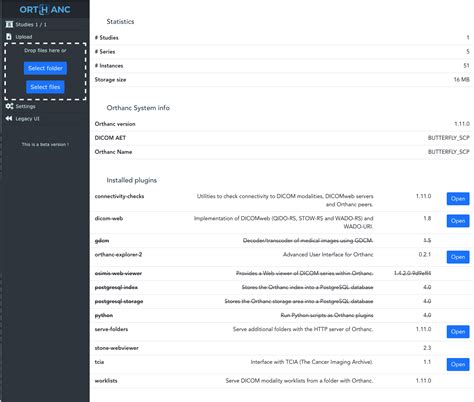Viewport: 474px width, 402px height.
Task: Click the Studies icon in sidebar
Action: coord(9,24)
